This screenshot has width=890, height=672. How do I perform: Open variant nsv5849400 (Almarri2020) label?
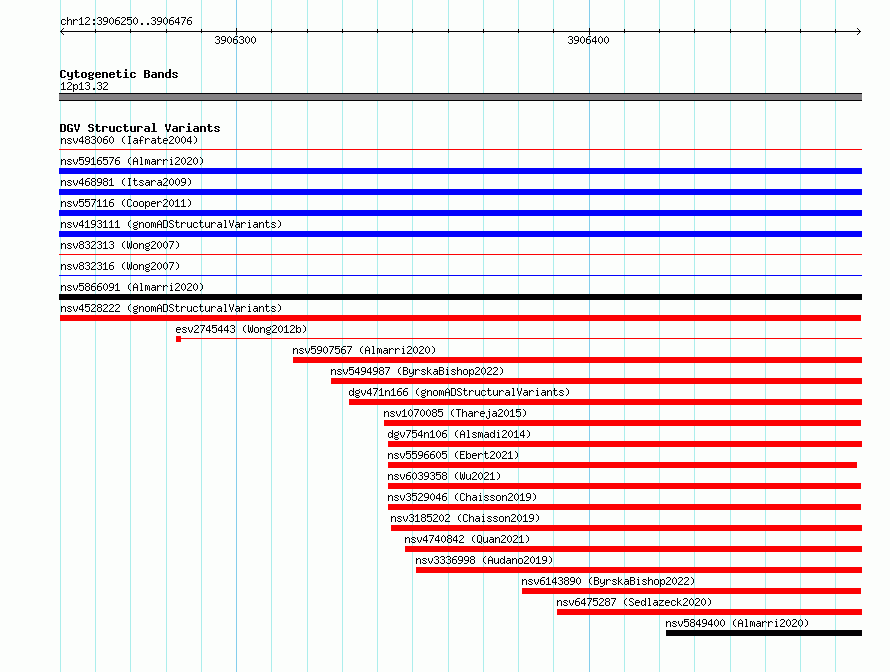tap(737, 623)
